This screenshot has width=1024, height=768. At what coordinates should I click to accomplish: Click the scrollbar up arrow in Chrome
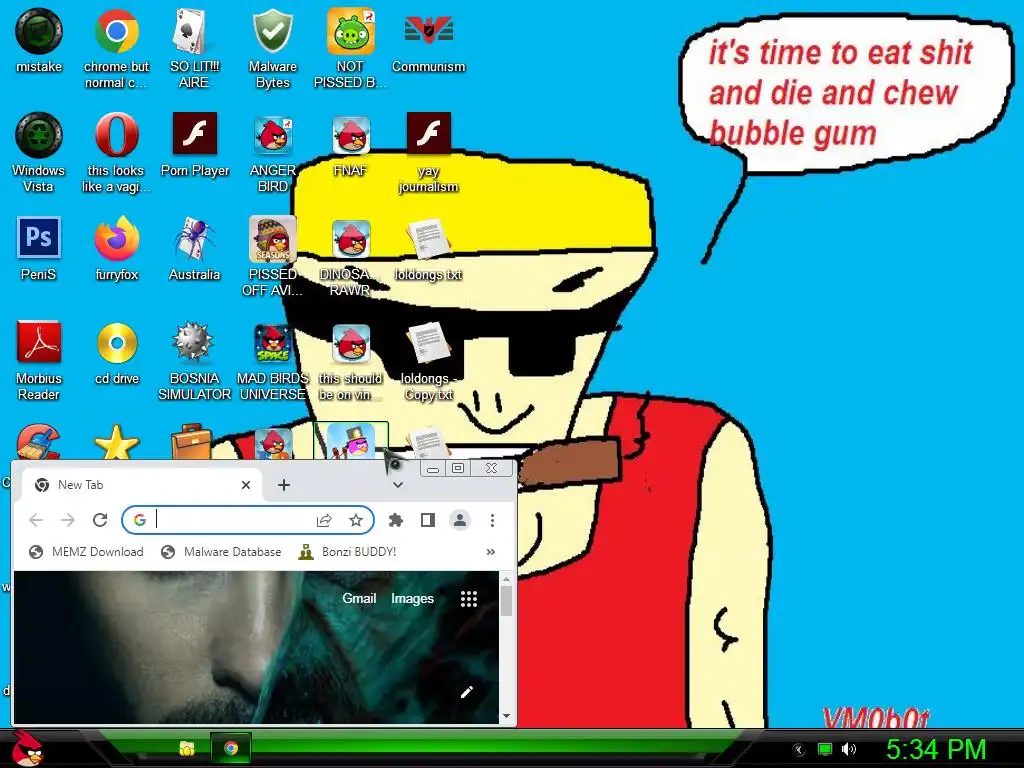point(506,579)
